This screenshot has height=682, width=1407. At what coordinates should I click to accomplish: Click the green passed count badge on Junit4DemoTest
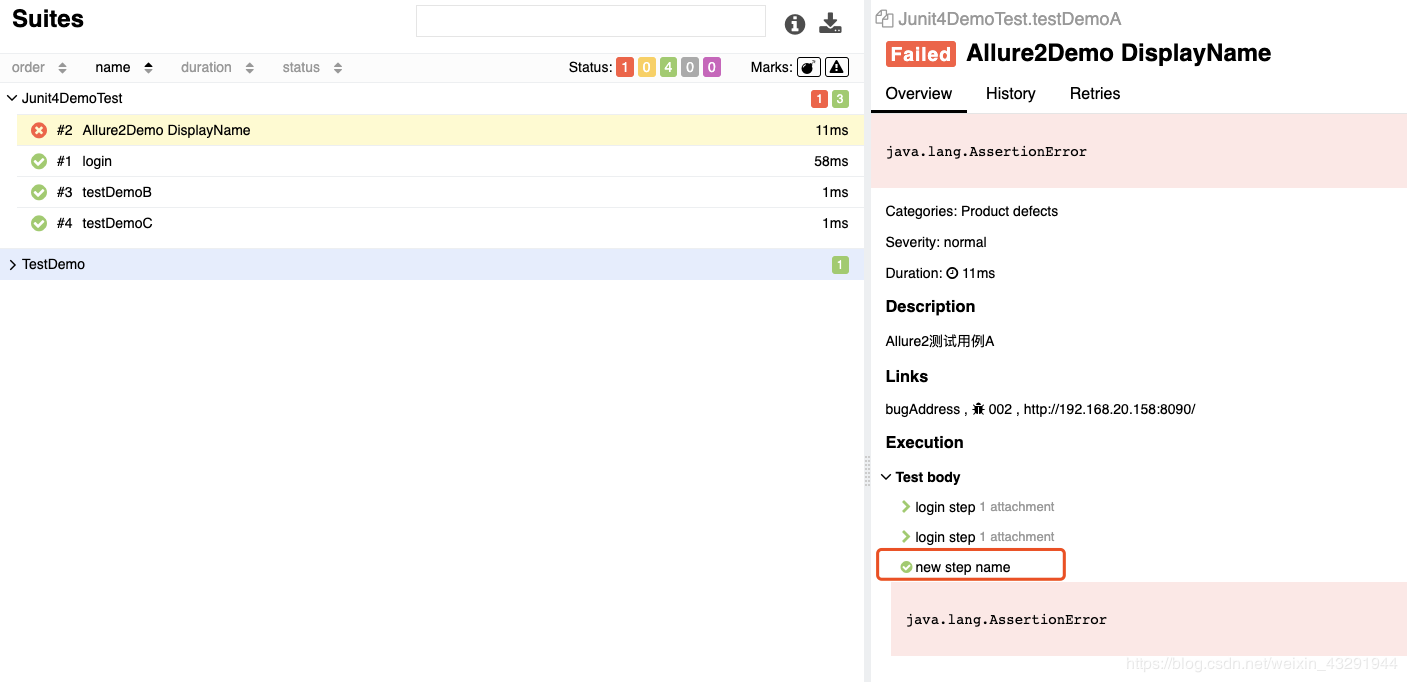[840, 98]
